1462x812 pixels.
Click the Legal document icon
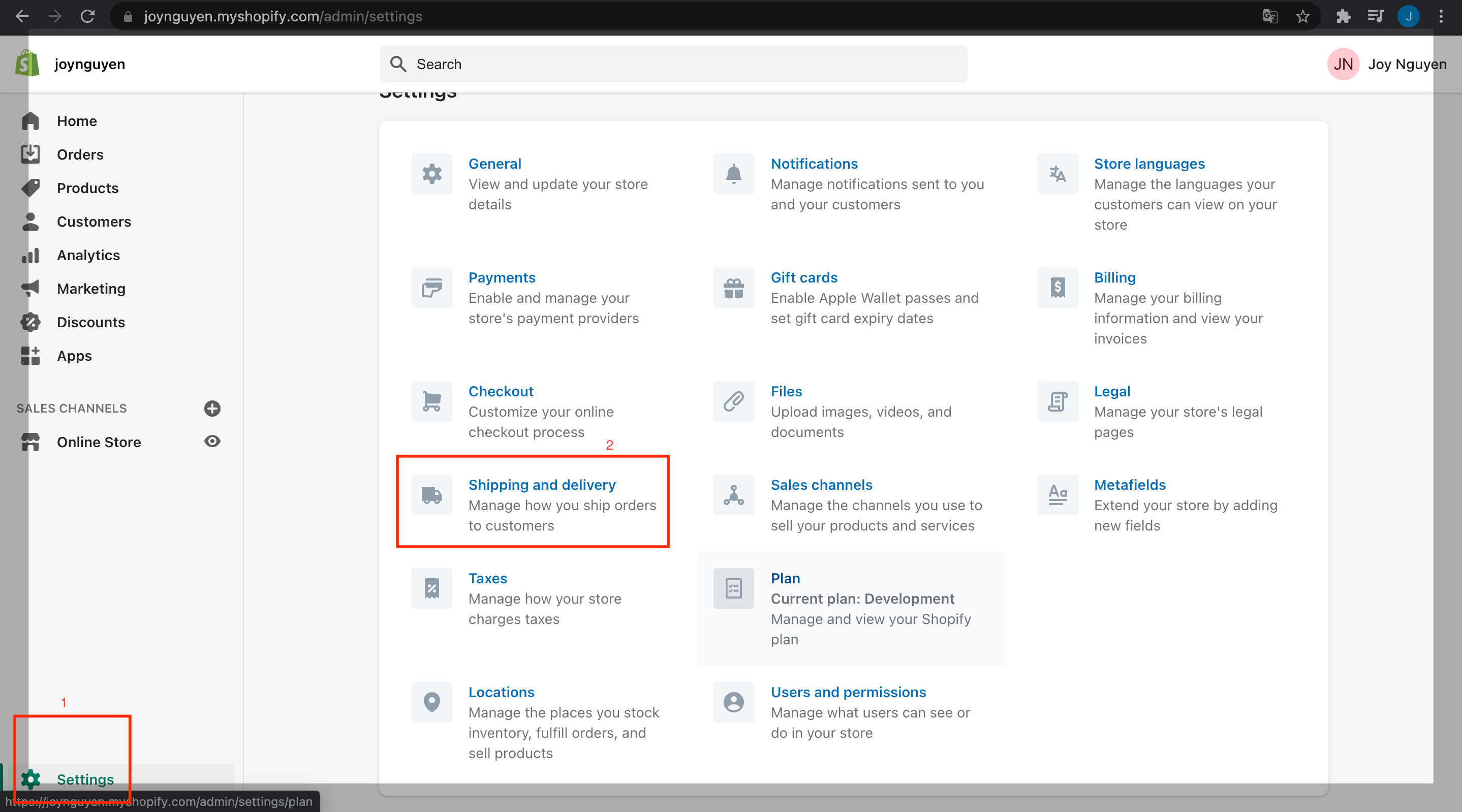click(1057, 401)
